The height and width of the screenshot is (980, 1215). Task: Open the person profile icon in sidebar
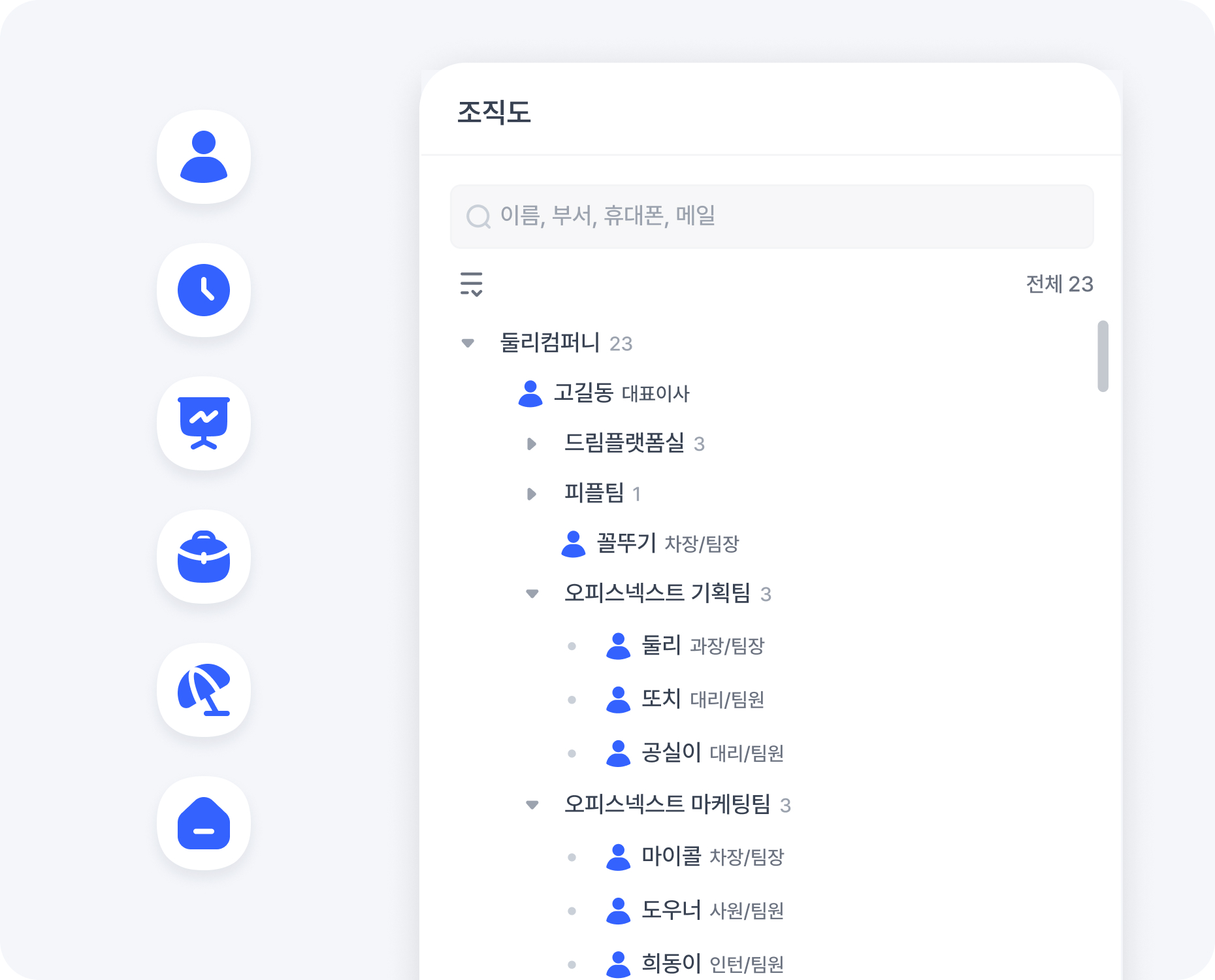(204, 157)
